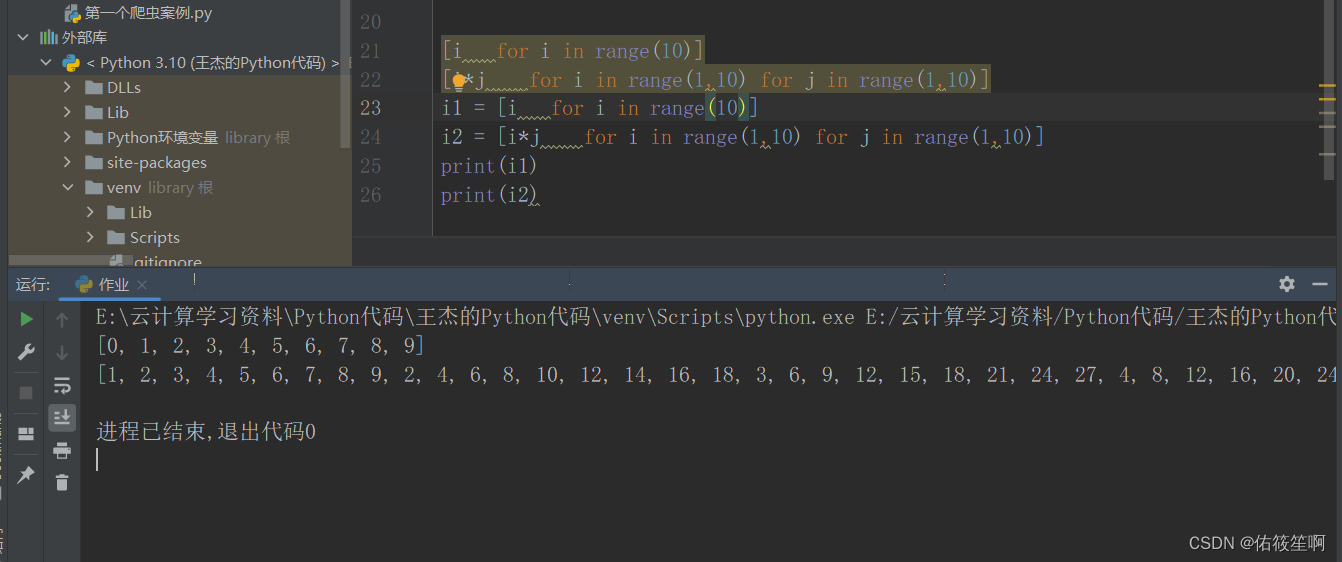Click line number 23 in gutter

pos(370,108)
